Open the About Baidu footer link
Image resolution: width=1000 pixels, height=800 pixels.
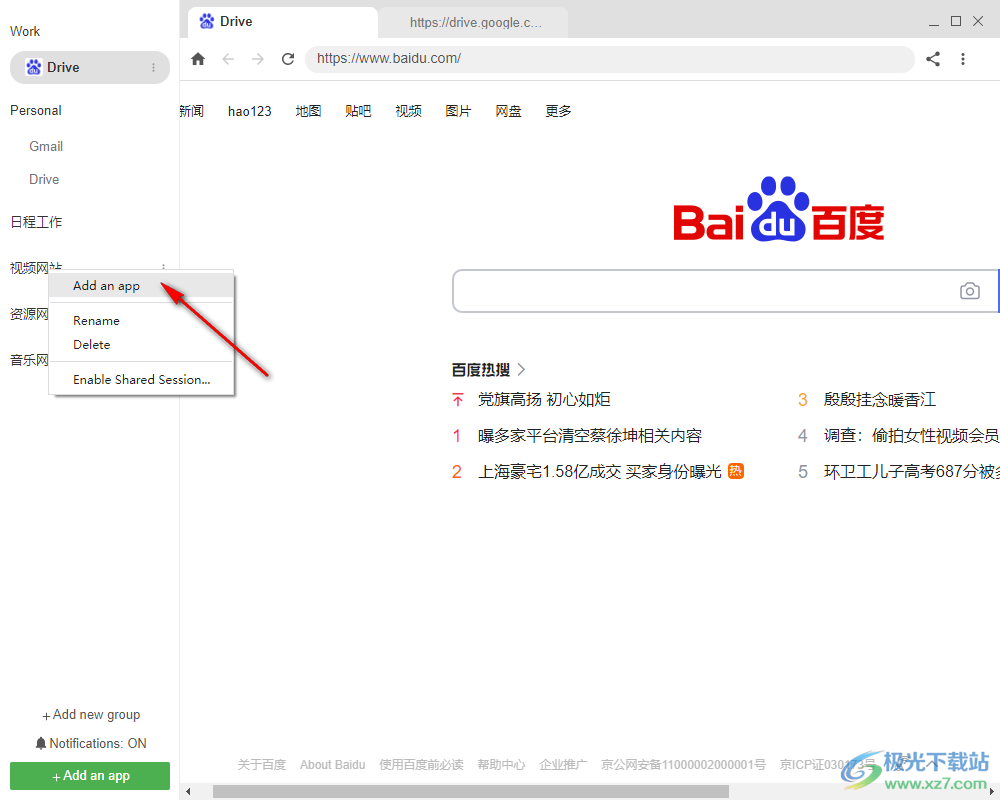[x=332, y=764]
